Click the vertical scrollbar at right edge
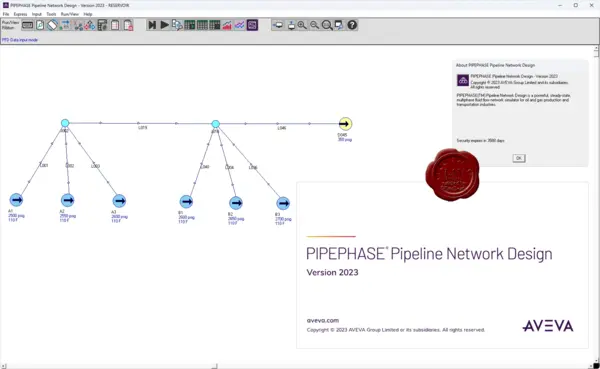The width and height of the screenshot is (600, 369). pyautogui.click(x=597, y=207)
